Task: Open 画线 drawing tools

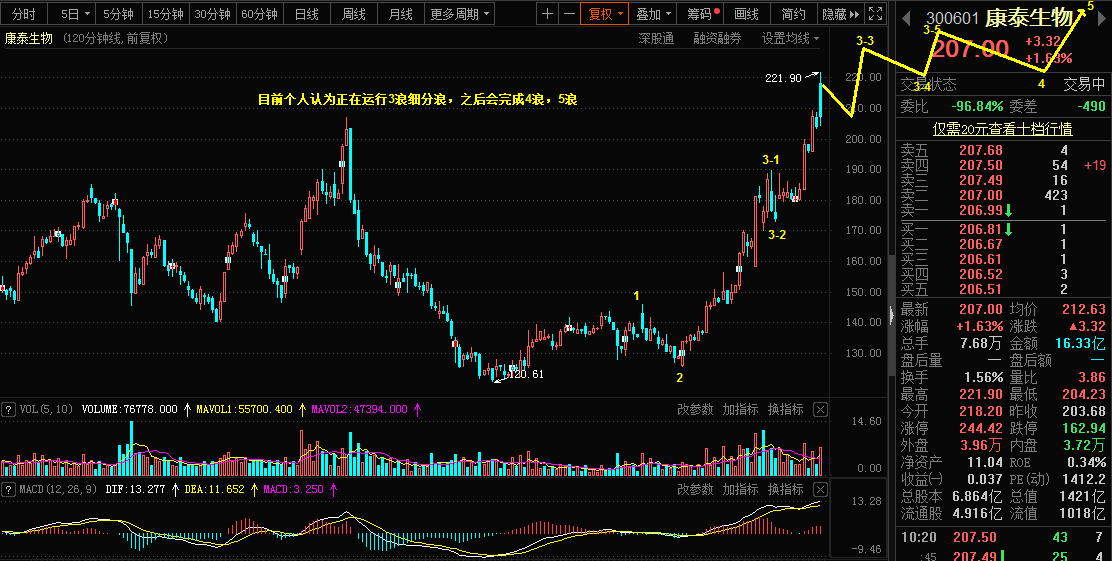Action: [746, 13]
